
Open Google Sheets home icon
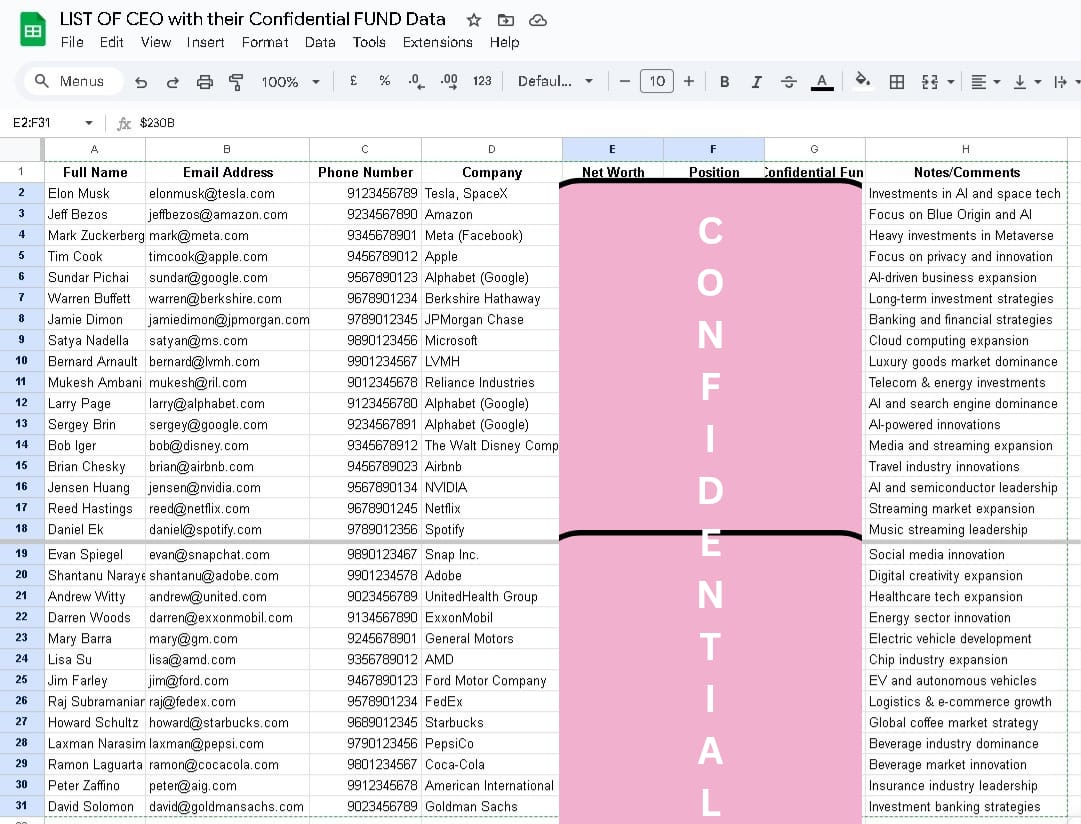click(32, 30)
